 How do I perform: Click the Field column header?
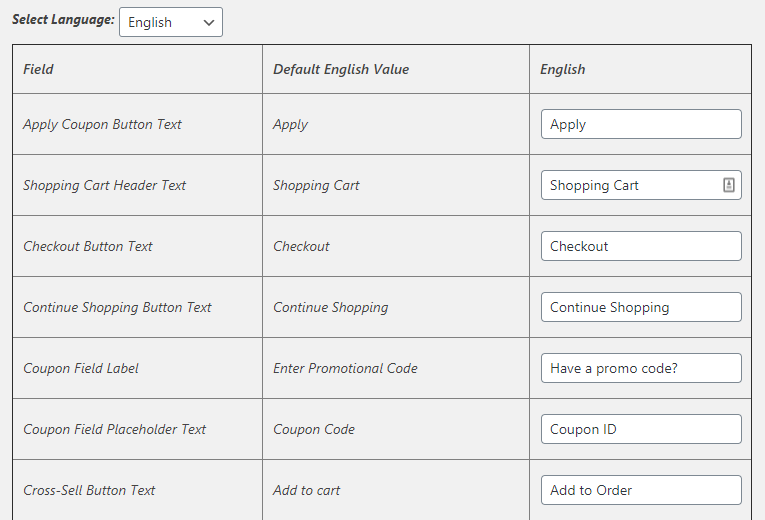(38, 69)
